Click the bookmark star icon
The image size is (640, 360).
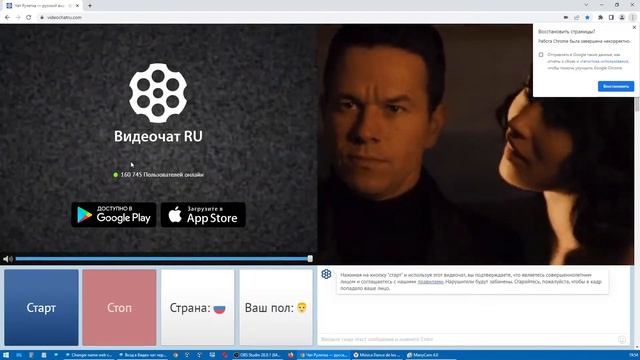click(x=587, y=18)
